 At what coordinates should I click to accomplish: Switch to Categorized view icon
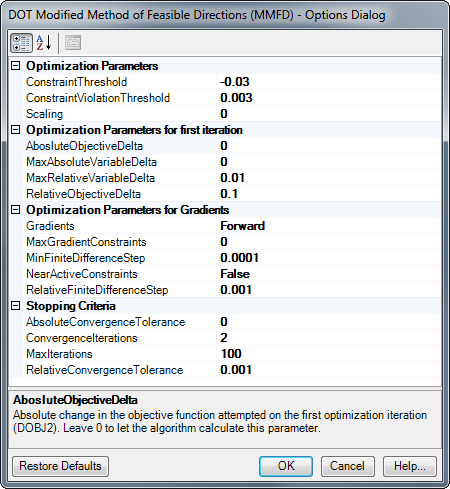(21, 43)
